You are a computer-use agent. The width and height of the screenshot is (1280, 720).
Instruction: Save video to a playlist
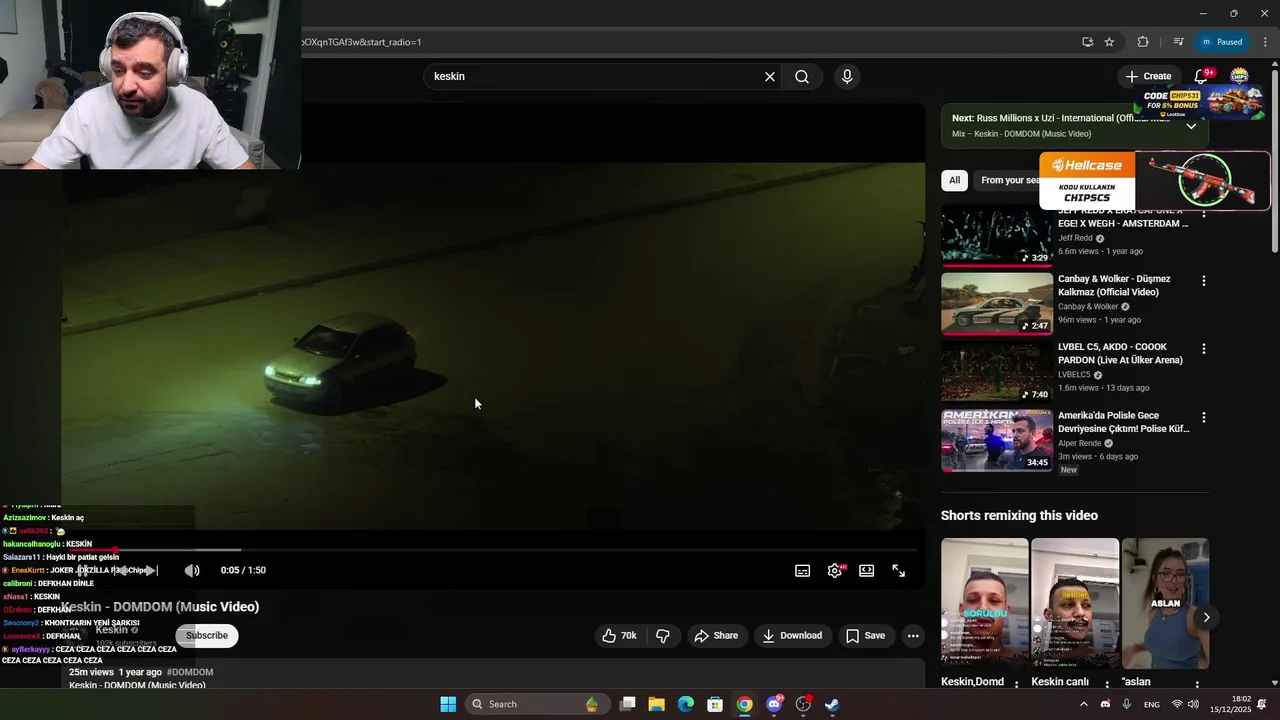(x=865, y=635)
